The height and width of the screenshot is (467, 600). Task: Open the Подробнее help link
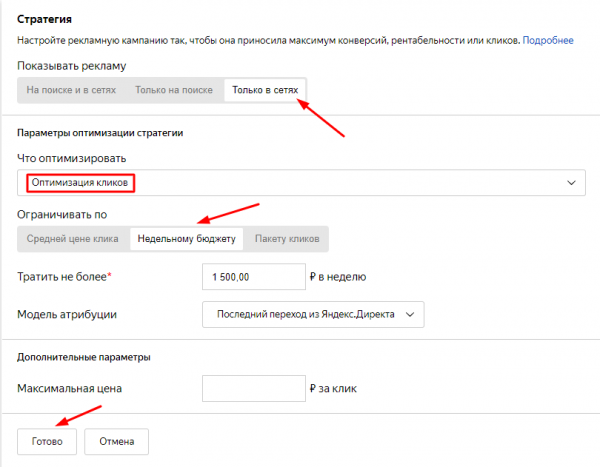click(x=548, y=40)
